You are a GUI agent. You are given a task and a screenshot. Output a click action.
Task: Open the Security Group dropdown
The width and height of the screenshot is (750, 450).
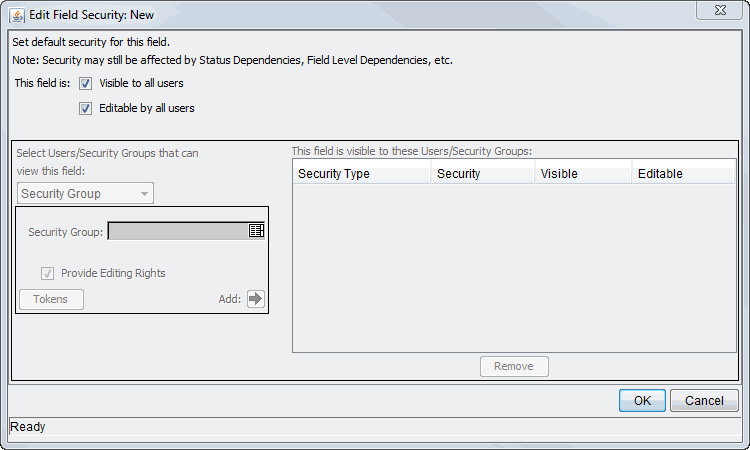tap(86, 193)
